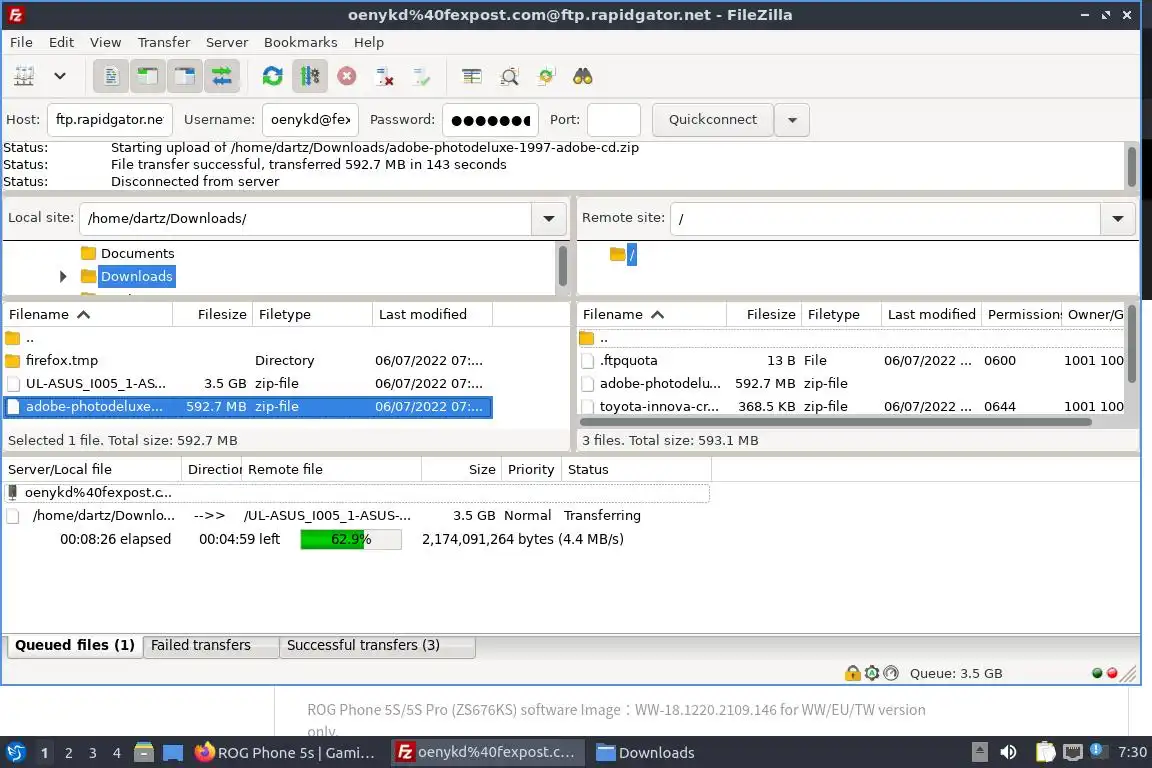Toggle directory comparison icon
This screenshot has height=768, width=1152.
[509, 76]
